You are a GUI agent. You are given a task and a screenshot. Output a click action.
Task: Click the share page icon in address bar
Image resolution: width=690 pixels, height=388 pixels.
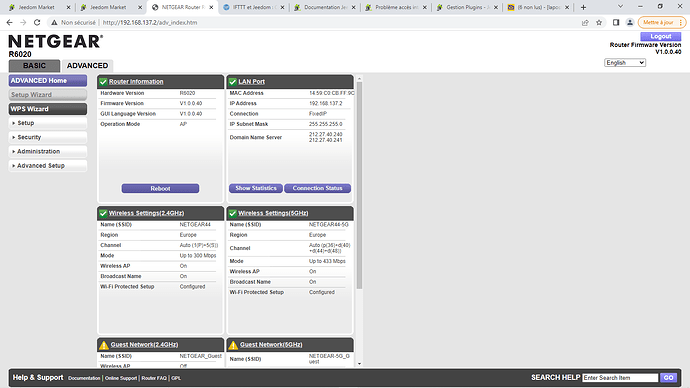click(585, 22)
